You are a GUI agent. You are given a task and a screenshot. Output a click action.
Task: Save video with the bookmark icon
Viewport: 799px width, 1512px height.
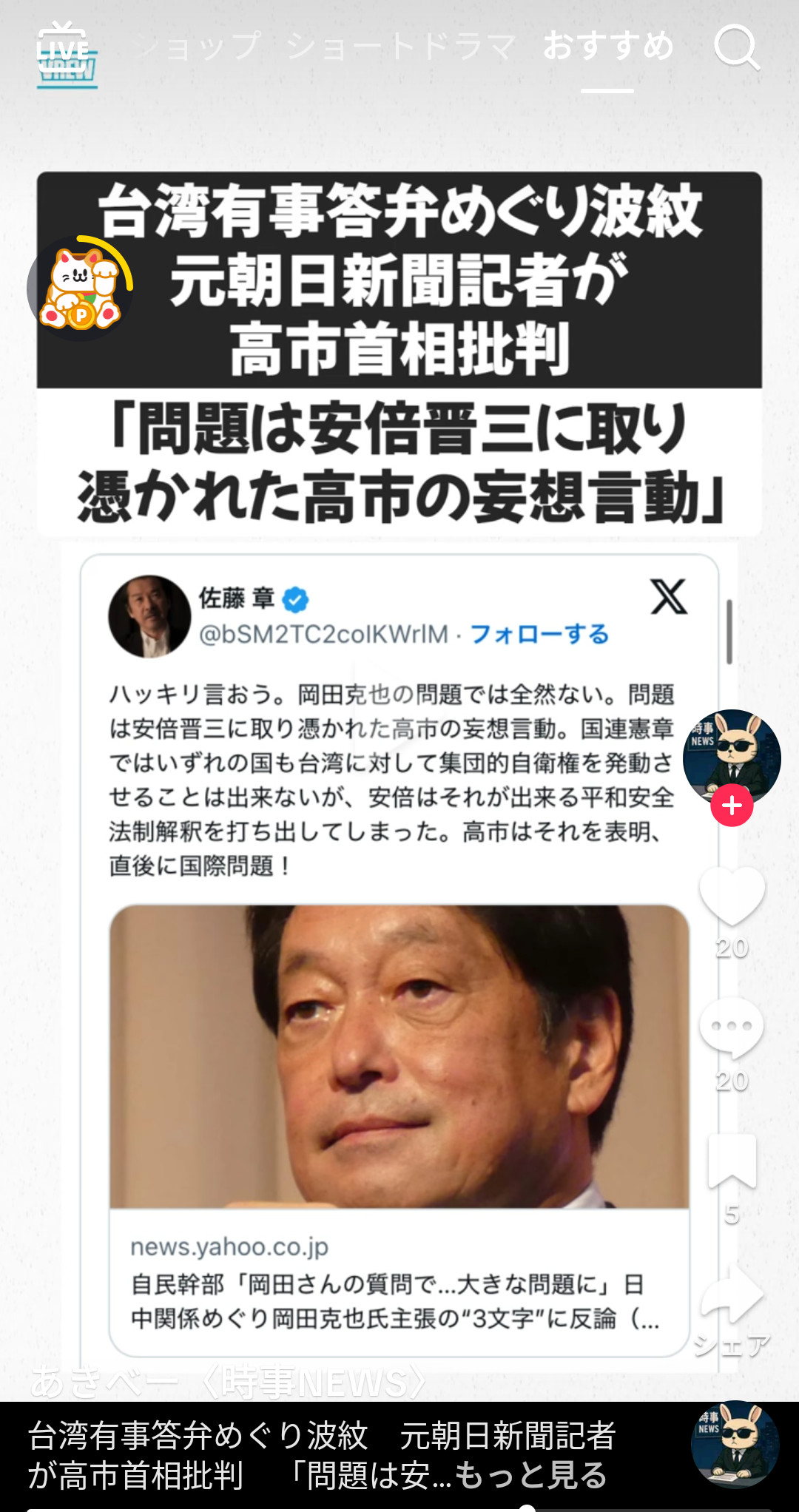pos(732,1161)
